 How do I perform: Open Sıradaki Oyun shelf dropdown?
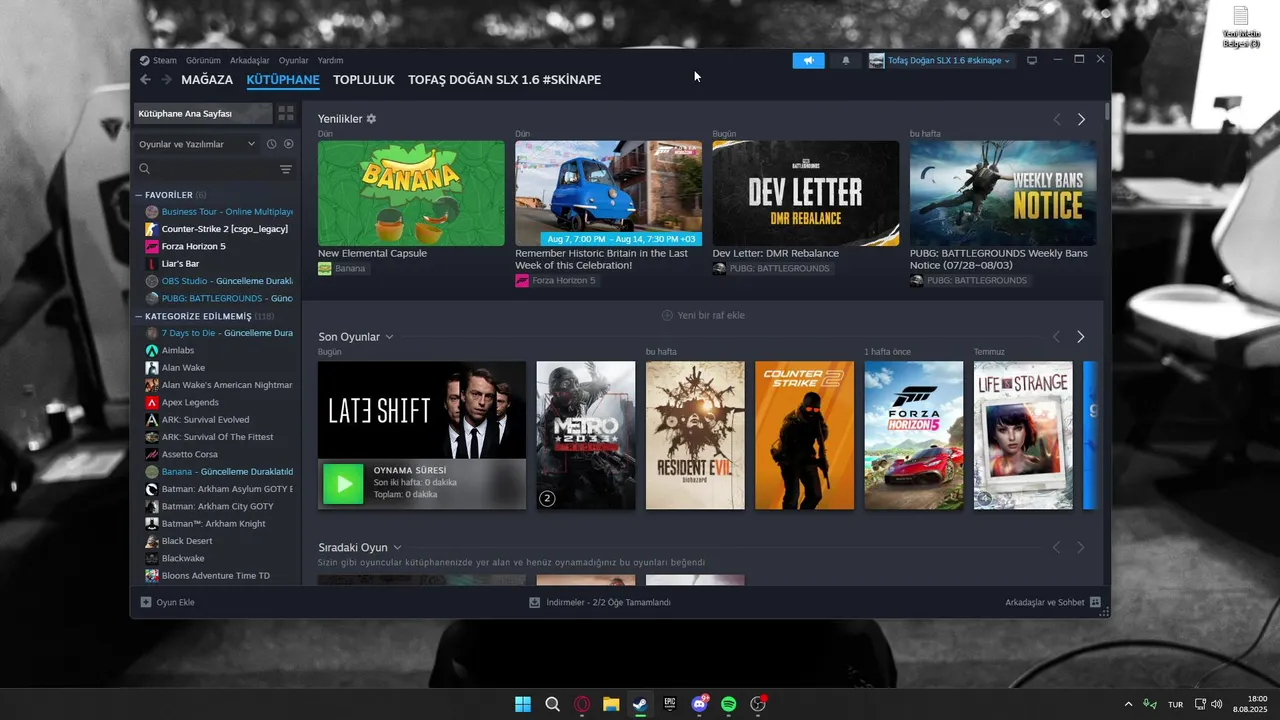[397, 548]
